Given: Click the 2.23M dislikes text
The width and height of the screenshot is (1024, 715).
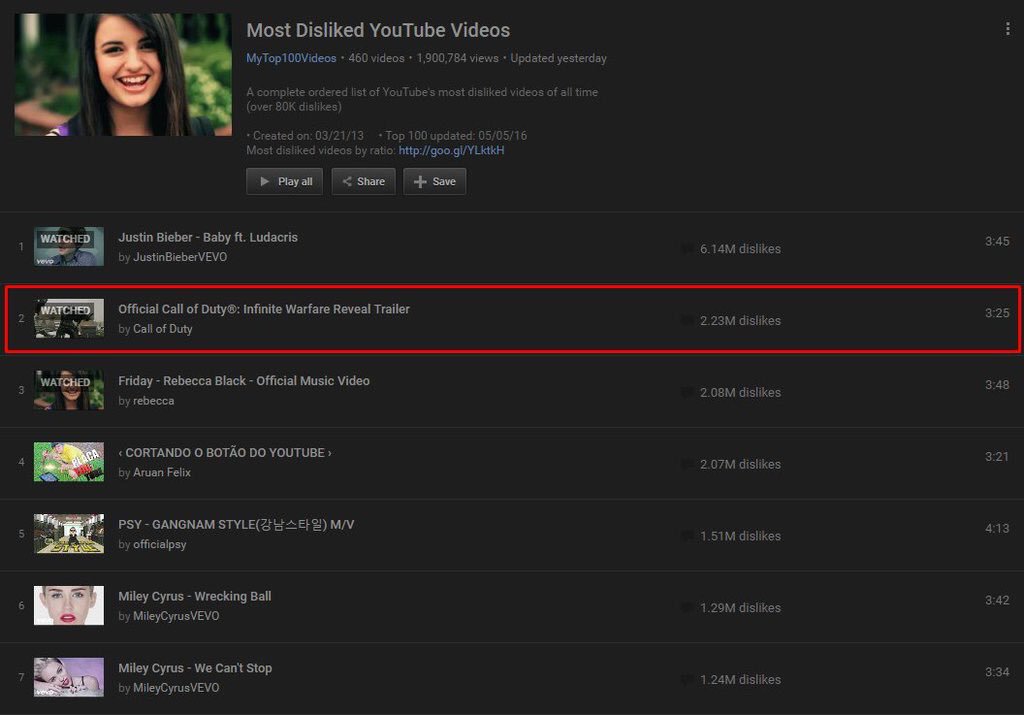Looking at the screenshot, I should click(740, 321).
